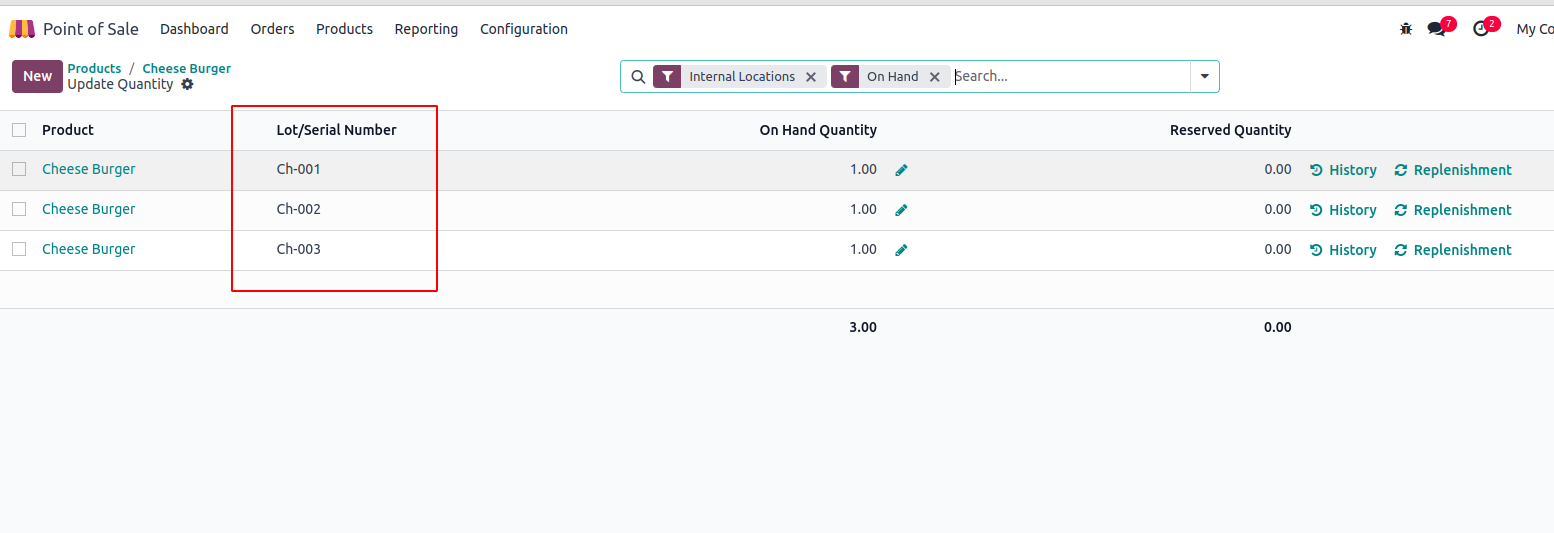Viewport: 1554px width, 533px height.
Task: Expand the search options dropdown arrow
Action: [x=1204, y=77]
